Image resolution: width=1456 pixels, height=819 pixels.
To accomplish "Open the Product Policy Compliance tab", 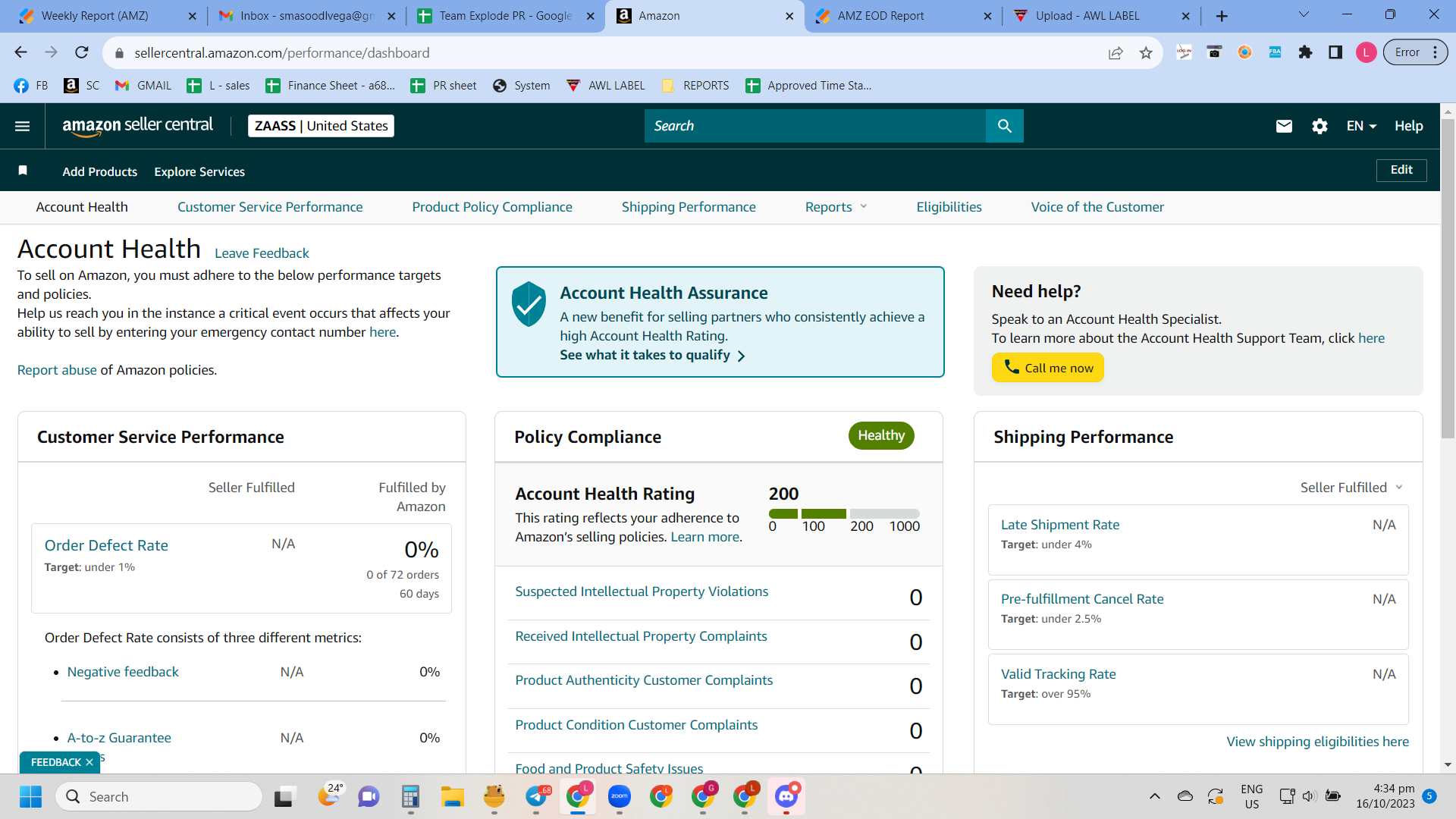I will (x=492, y=207).
